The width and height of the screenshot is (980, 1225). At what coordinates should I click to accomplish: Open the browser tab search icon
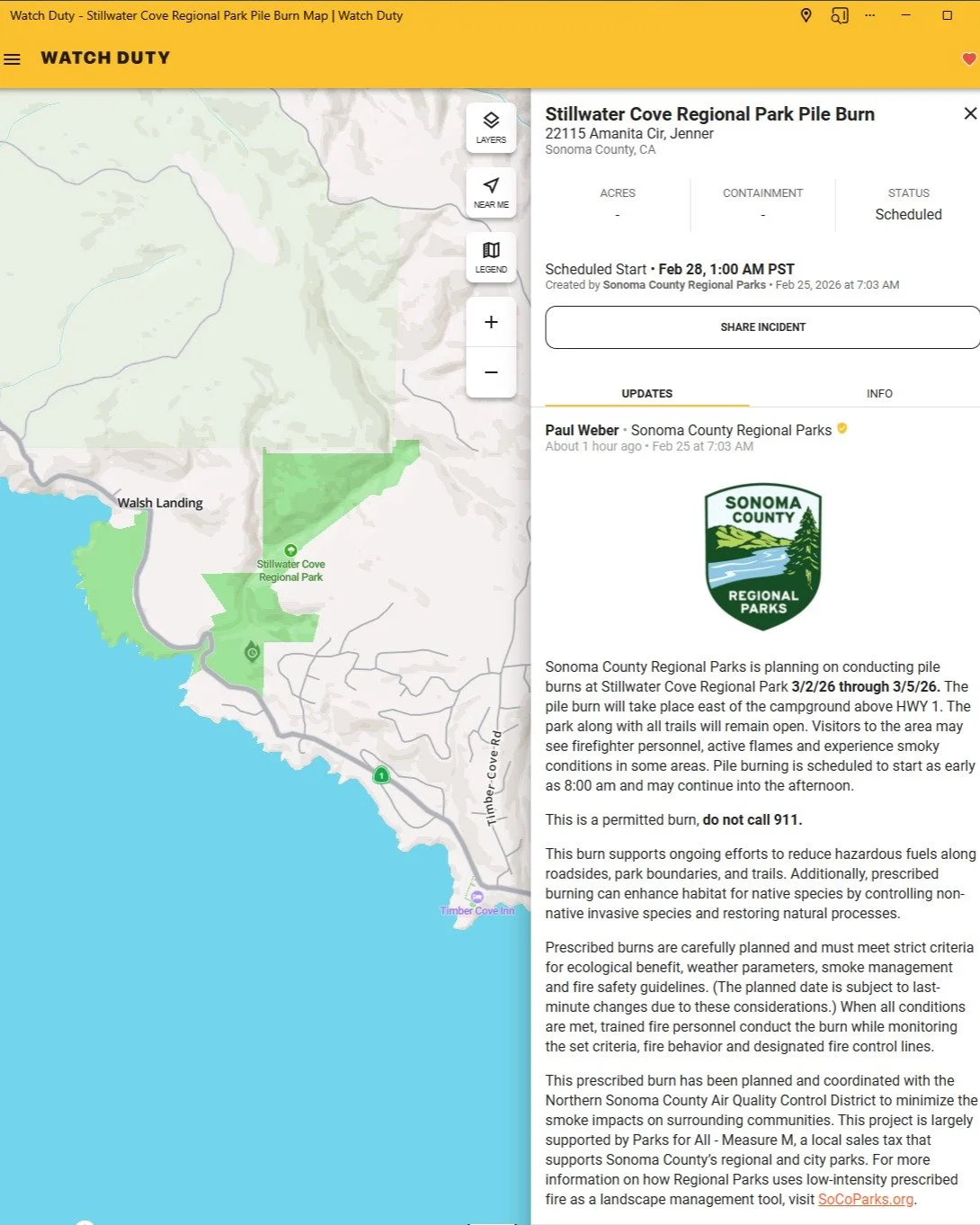point(840,15)
